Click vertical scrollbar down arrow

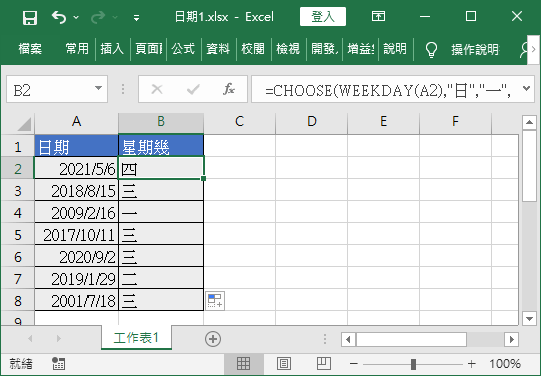pyautogui.click(x=529, y=318)
